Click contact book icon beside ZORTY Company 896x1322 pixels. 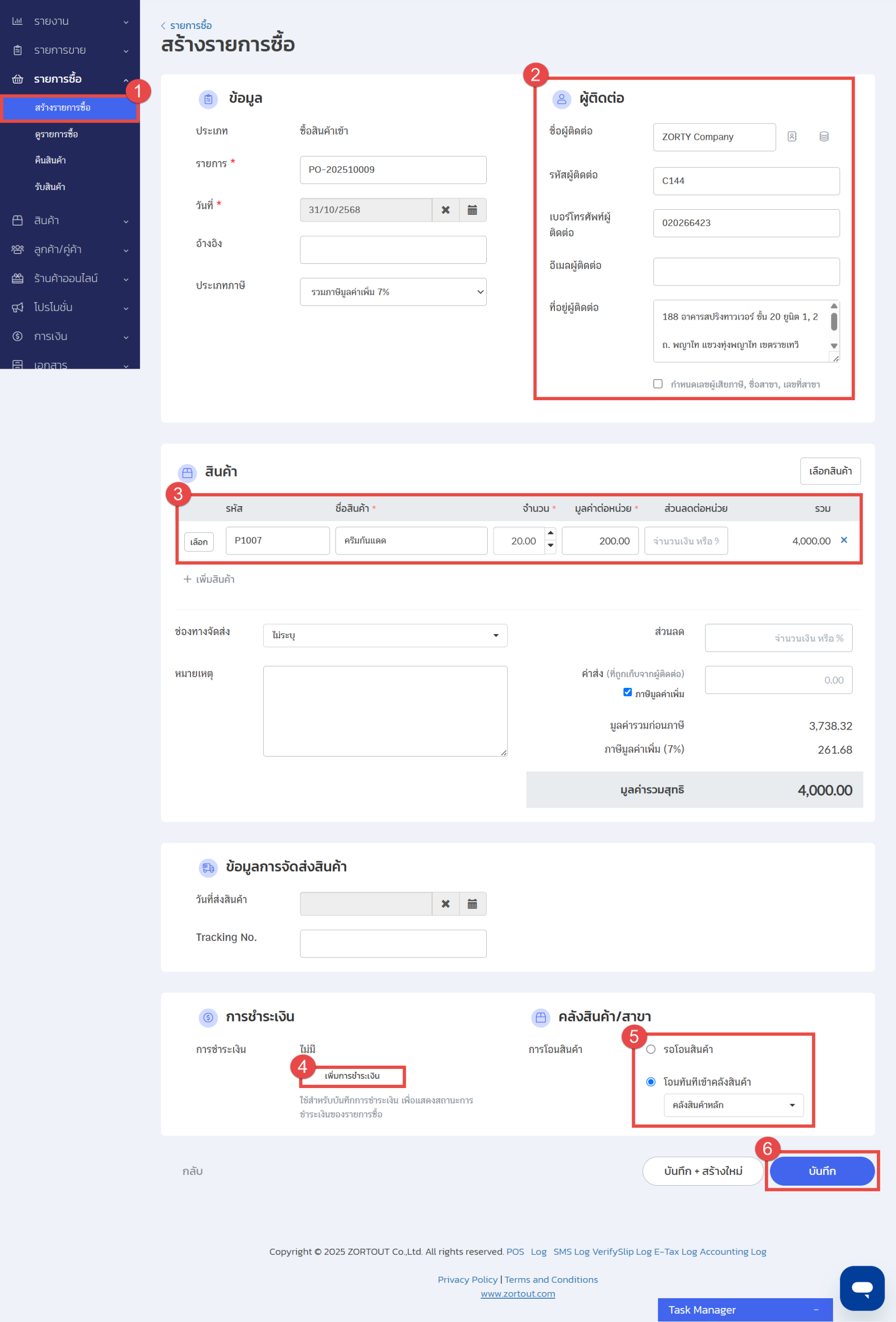tap(791, 136)
